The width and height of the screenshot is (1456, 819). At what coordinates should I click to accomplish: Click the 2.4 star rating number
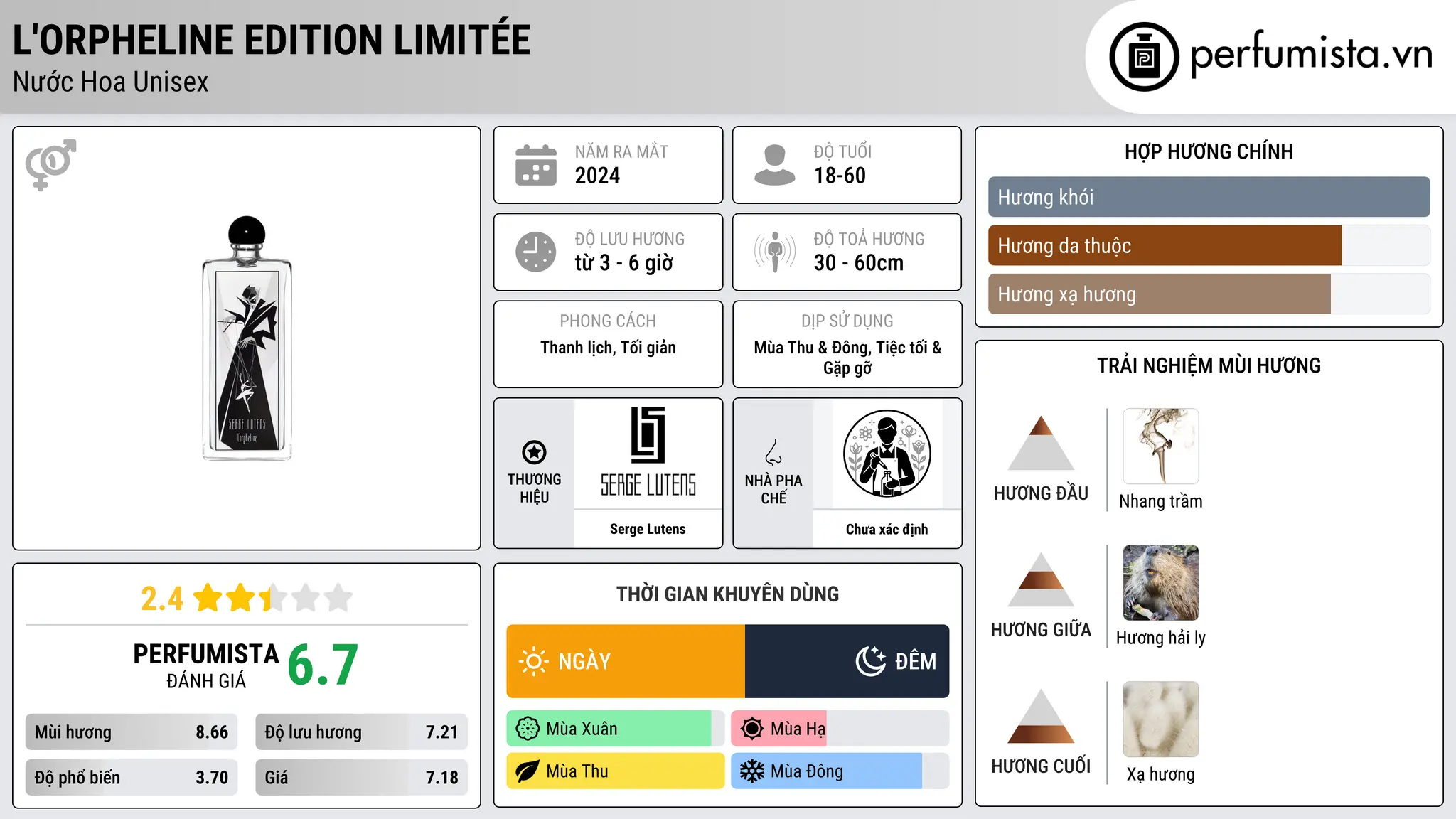162,599
